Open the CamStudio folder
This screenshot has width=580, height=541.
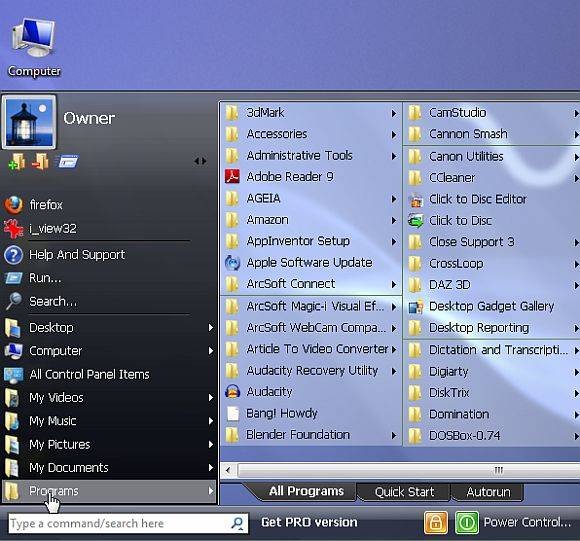[x=492, y=113]
